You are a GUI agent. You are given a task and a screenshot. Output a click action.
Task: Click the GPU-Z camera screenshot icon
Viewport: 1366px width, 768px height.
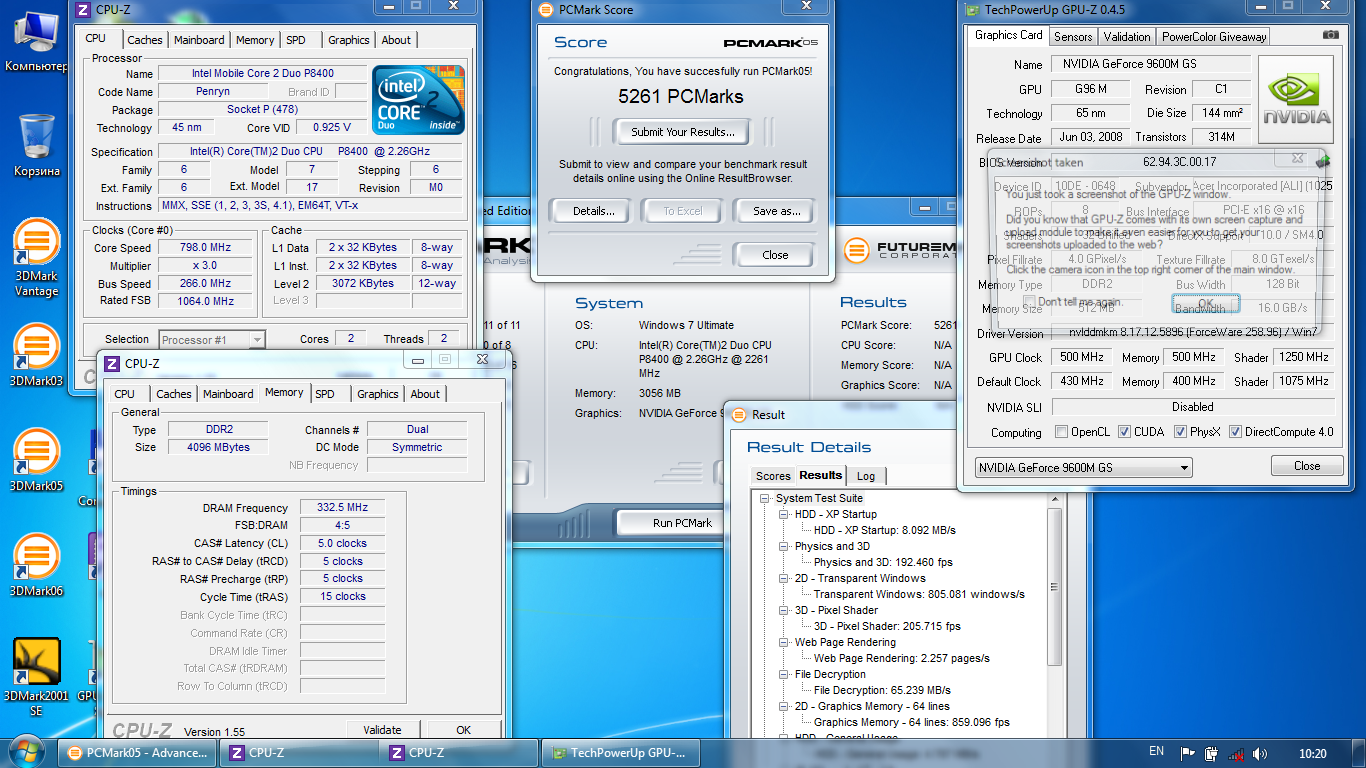(x=1330, y=35)
